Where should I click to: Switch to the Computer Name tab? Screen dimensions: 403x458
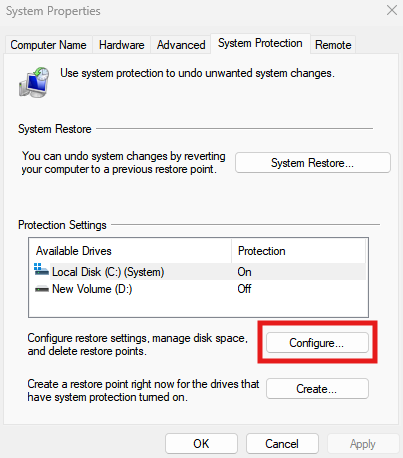tap(48, 45)
